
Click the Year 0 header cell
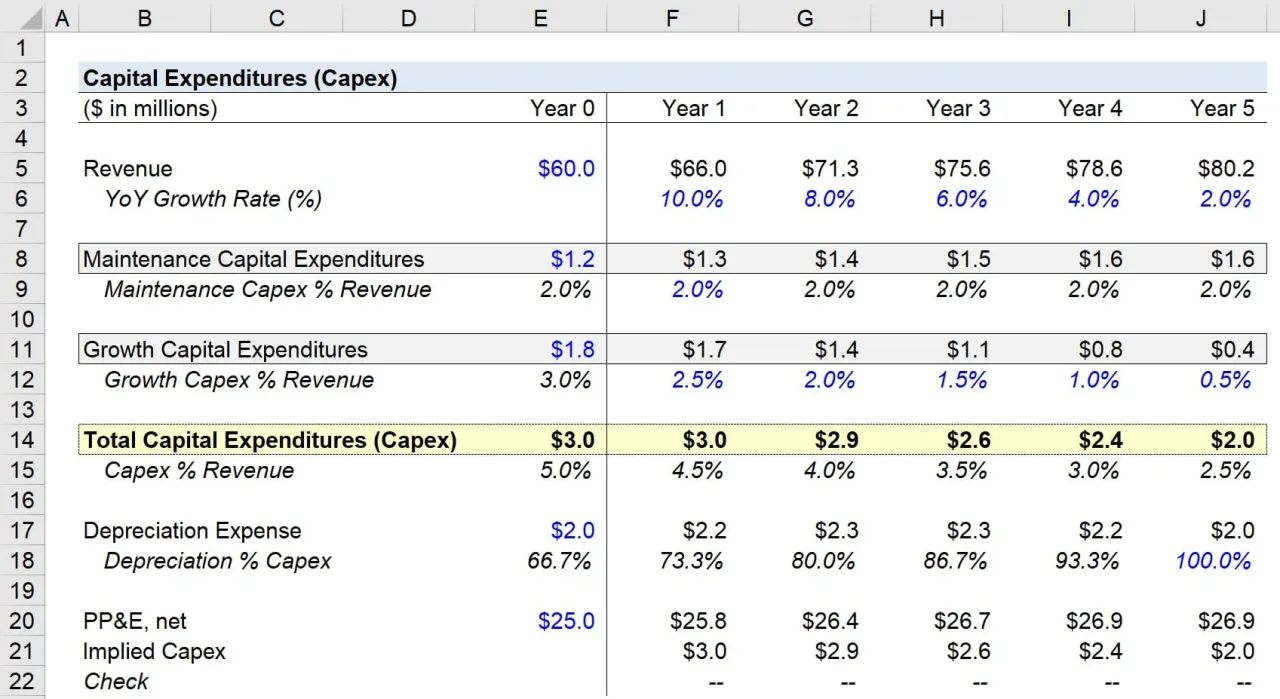pyautogui.click(x=562, y=108)
